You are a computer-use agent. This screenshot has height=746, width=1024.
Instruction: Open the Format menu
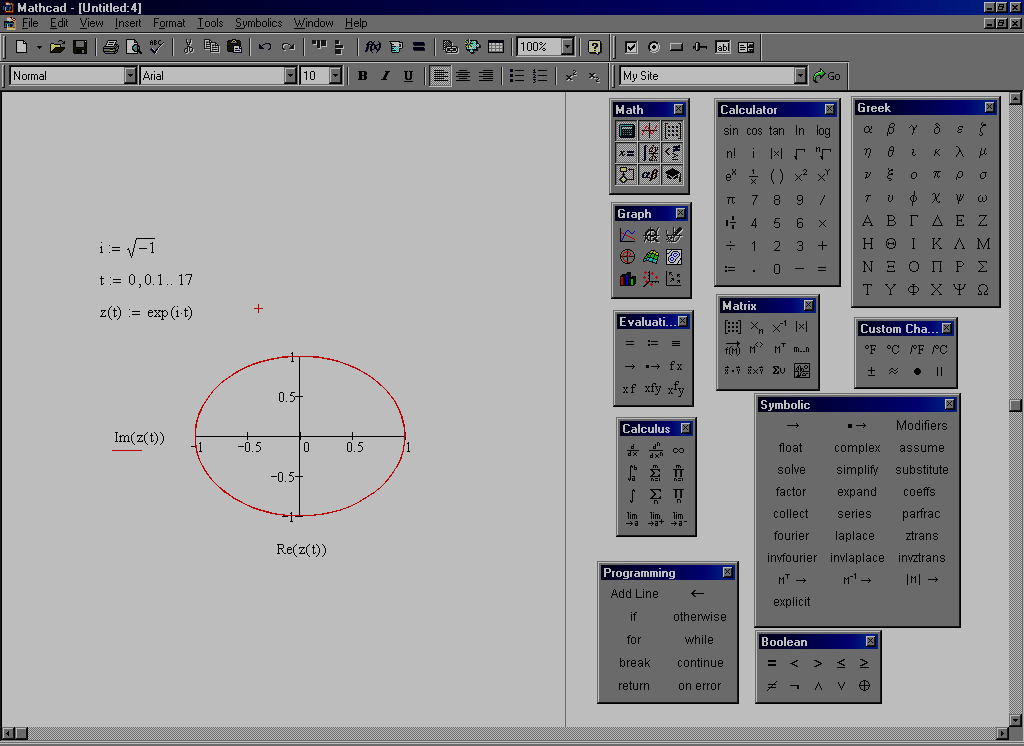(x=169, y=23)
